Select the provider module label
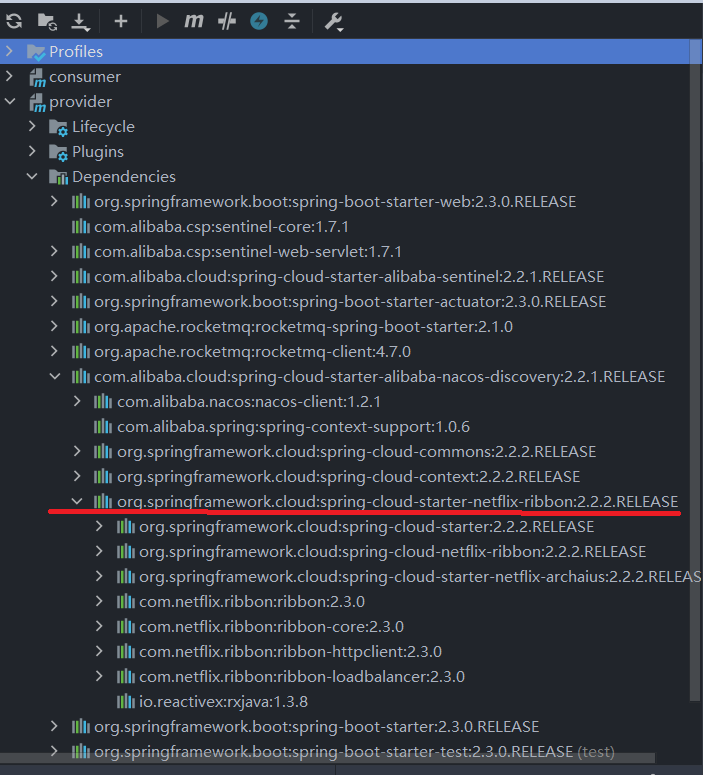703x775 pixels. point(81,102)
